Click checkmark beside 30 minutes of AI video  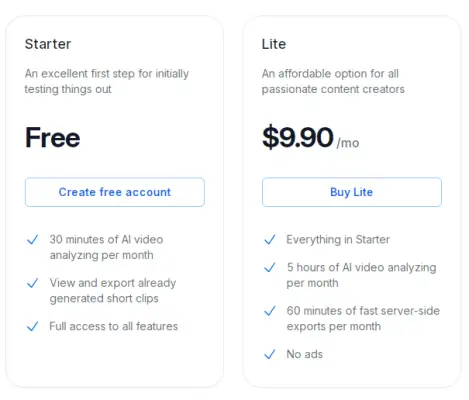(32, 239)
